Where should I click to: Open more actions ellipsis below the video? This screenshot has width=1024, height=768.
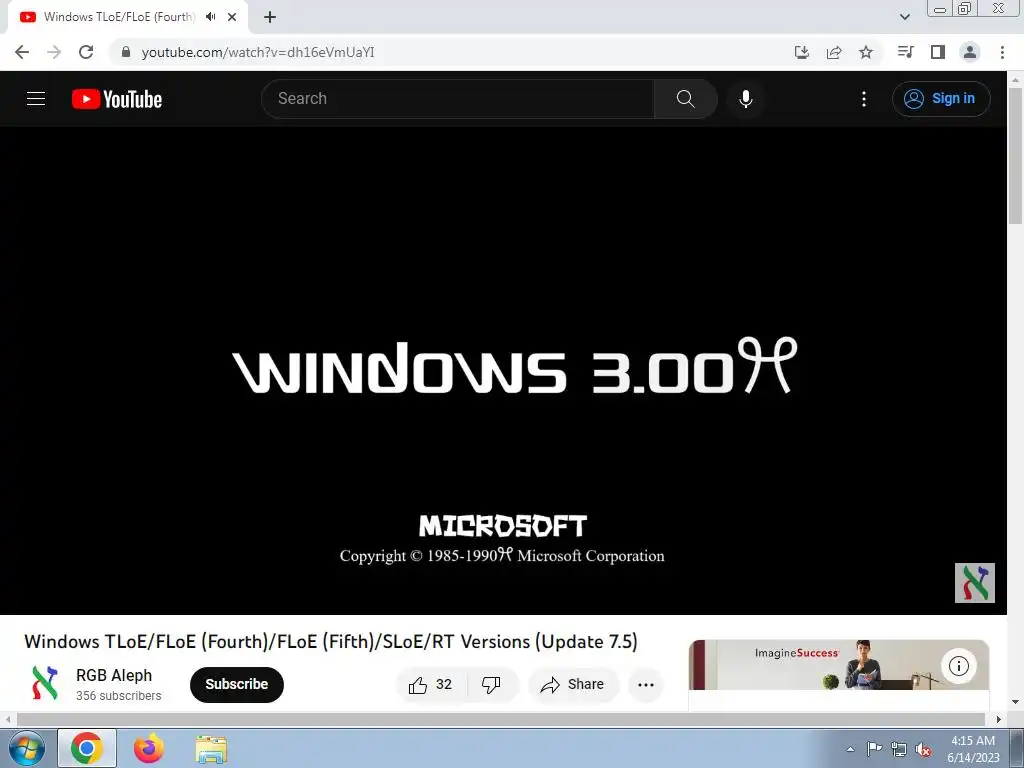pos(645,684)
